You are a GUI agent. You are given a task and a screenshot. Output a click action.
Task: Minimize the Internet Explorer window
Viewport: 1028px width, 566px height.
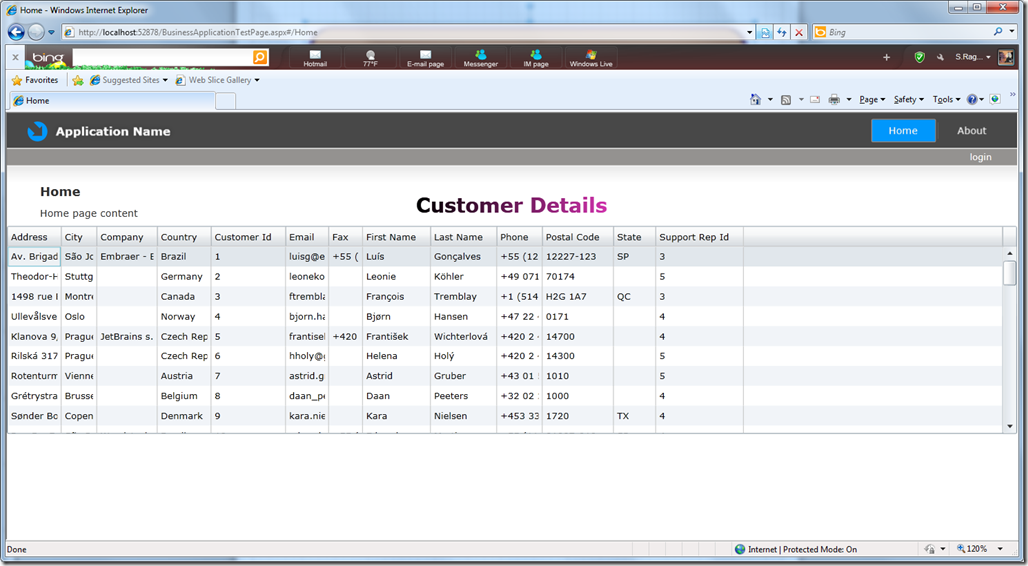960,7
